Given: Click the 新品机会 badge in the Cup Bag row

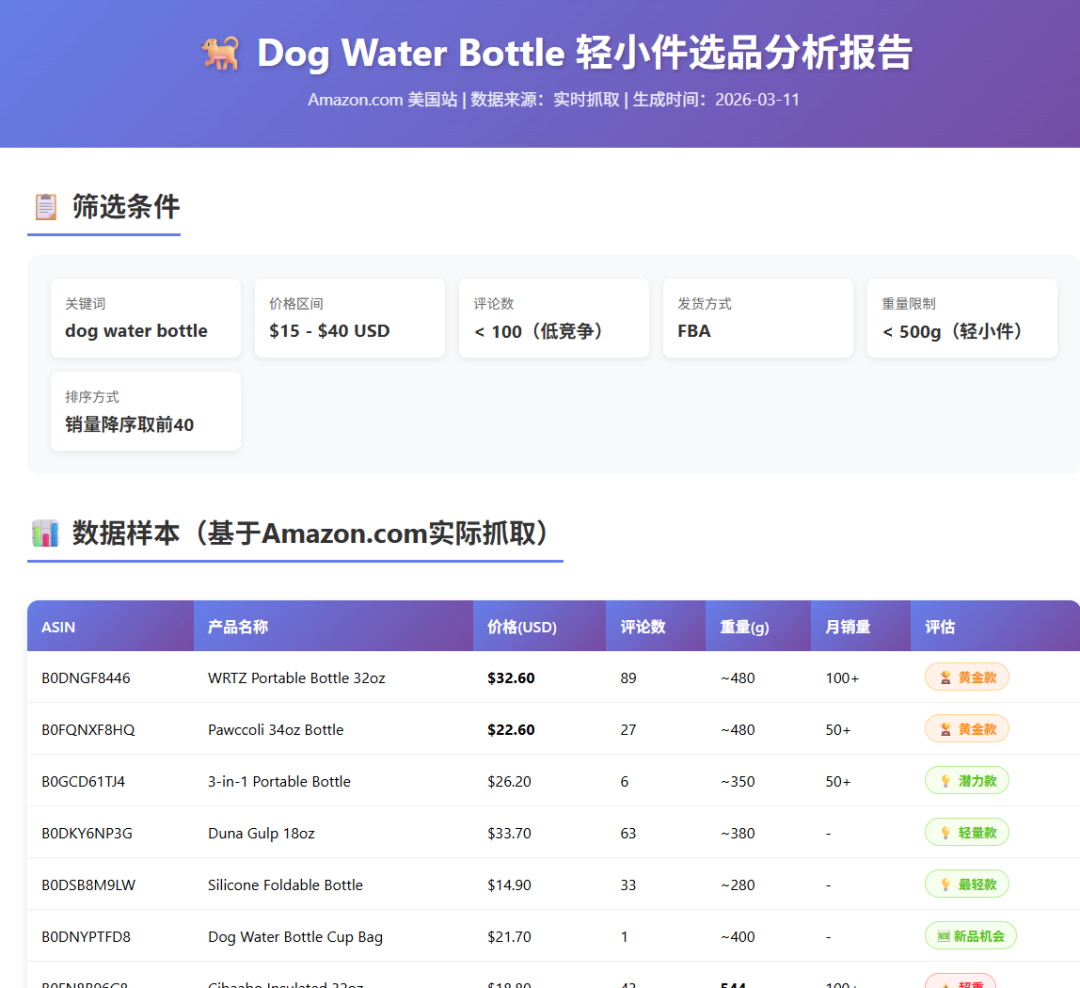Looking at the screenshot, I should (x=969, y=937).
